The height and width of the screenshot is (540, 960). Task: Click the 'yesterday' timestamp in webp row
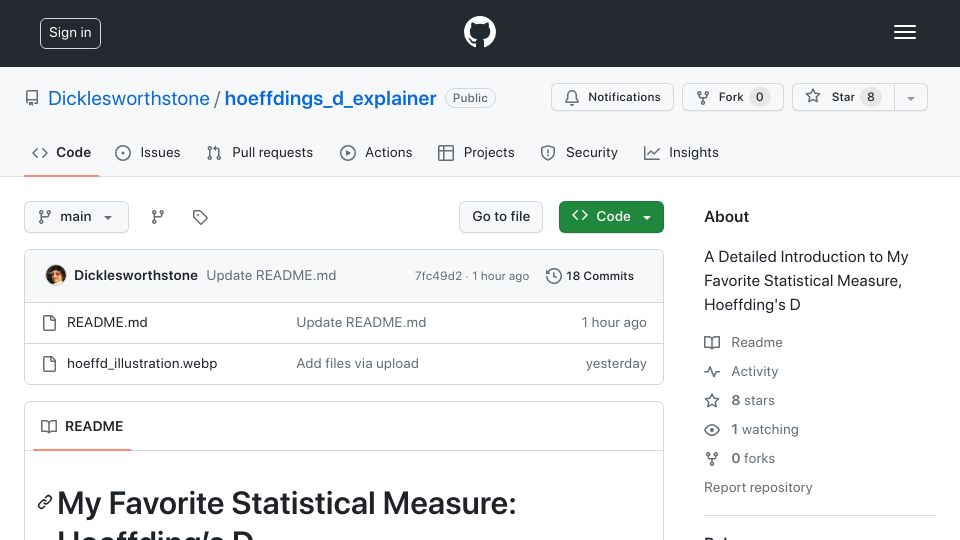616,364
